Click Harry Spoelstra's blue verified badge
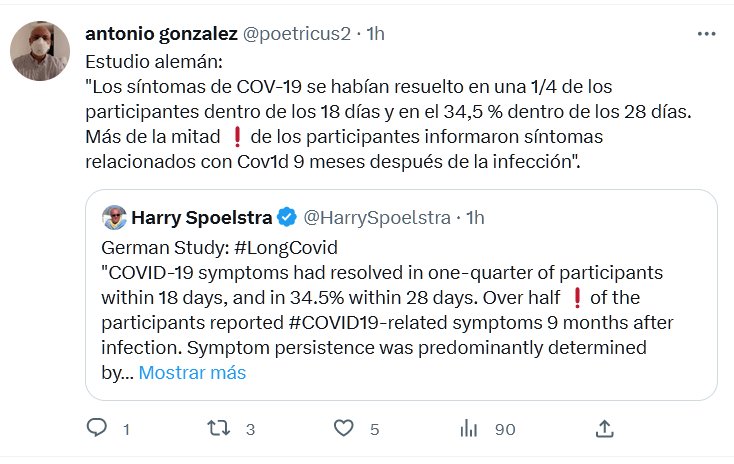This screenshot has width=734, height=464. (x=286, y=217)
